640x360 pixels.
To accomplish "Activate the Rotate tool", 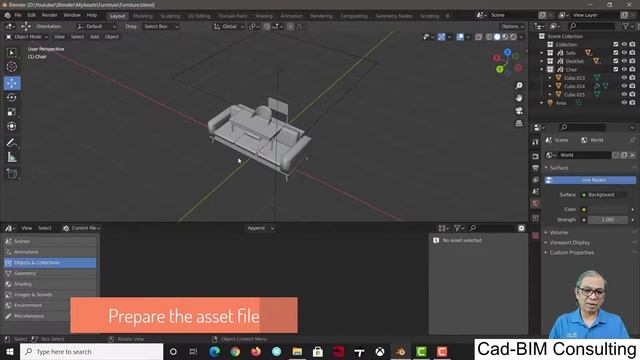I will [12, 98].
